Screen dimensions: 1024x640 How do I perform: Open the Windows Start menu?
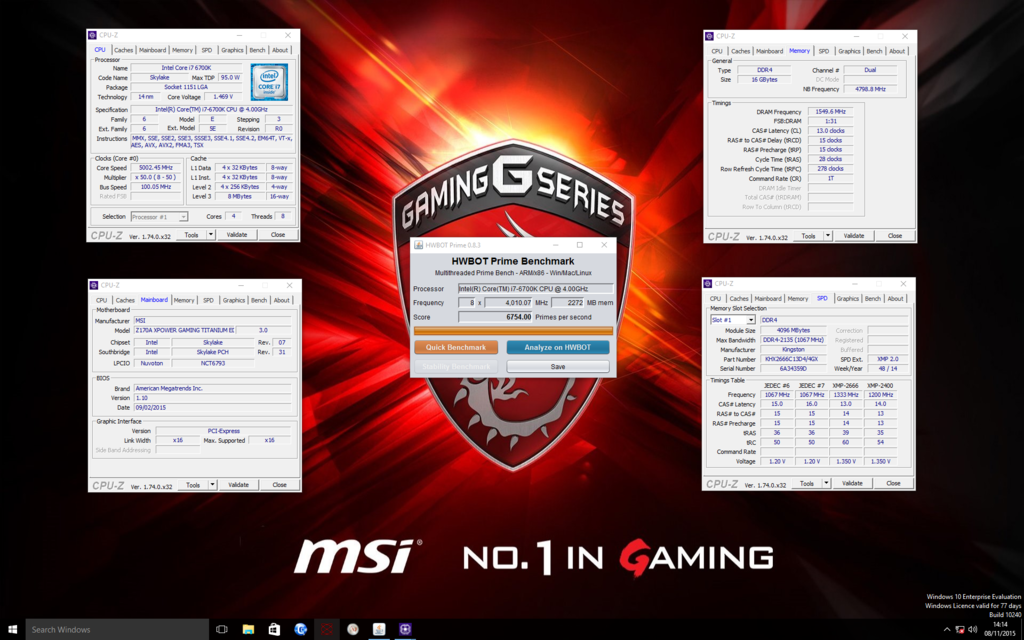tap(12, 630)
